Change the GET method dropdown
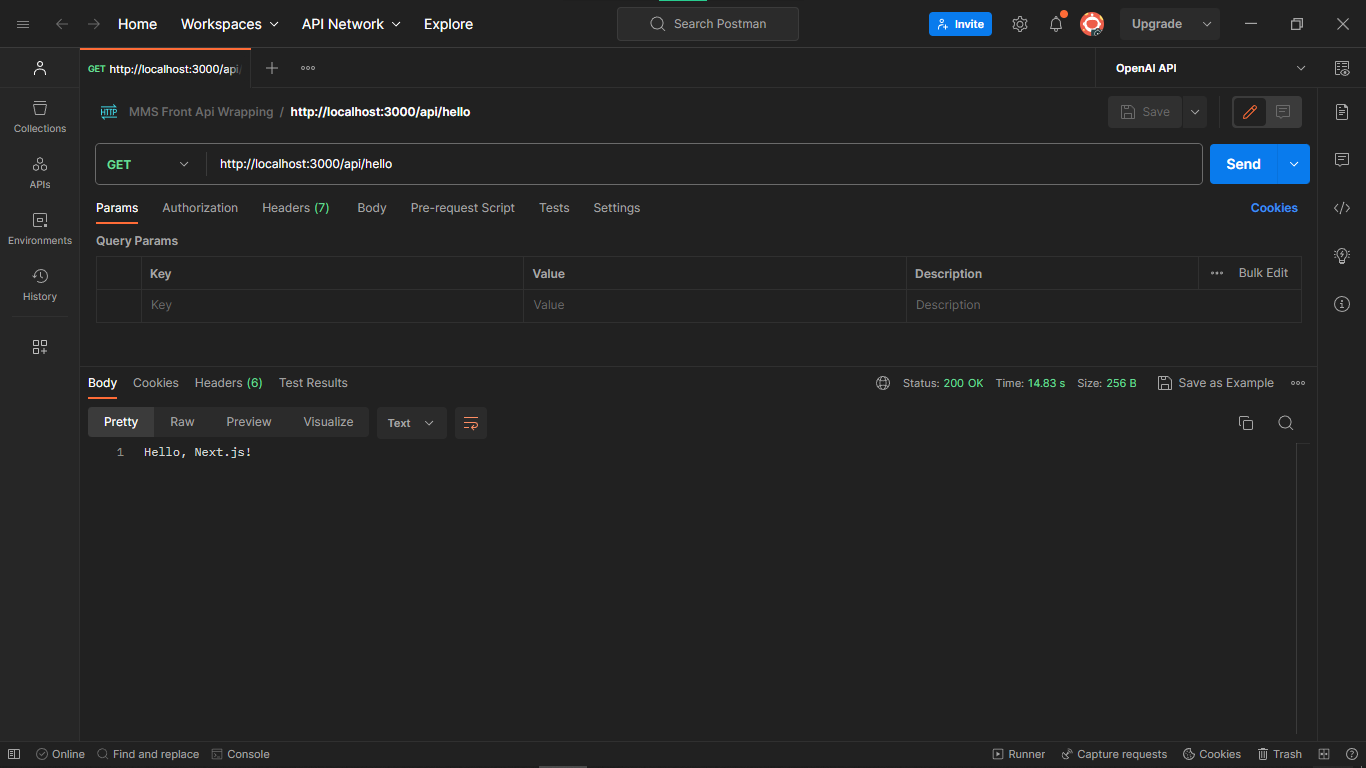 148,164
